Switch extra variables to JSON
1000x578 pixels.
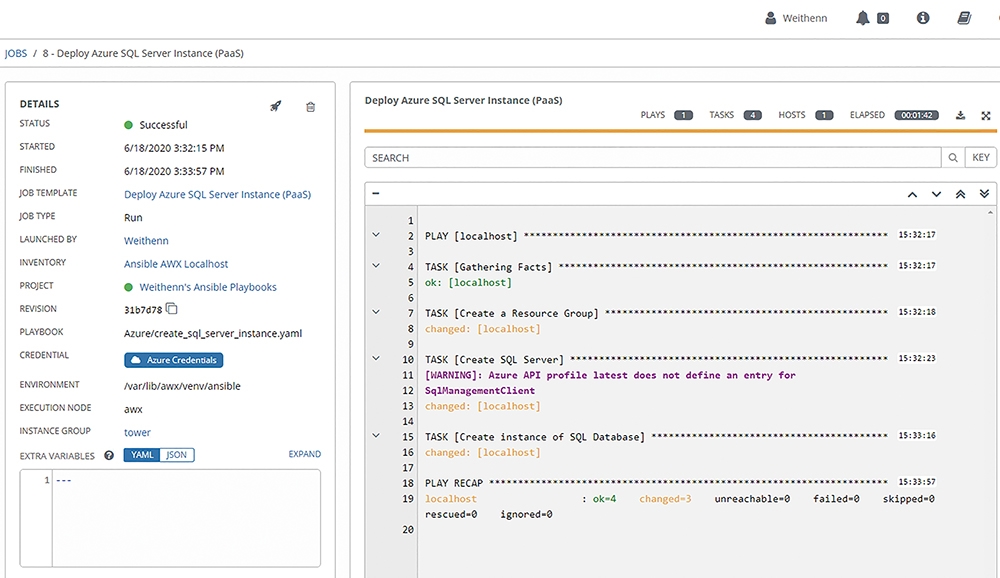(x=177, y=455)
